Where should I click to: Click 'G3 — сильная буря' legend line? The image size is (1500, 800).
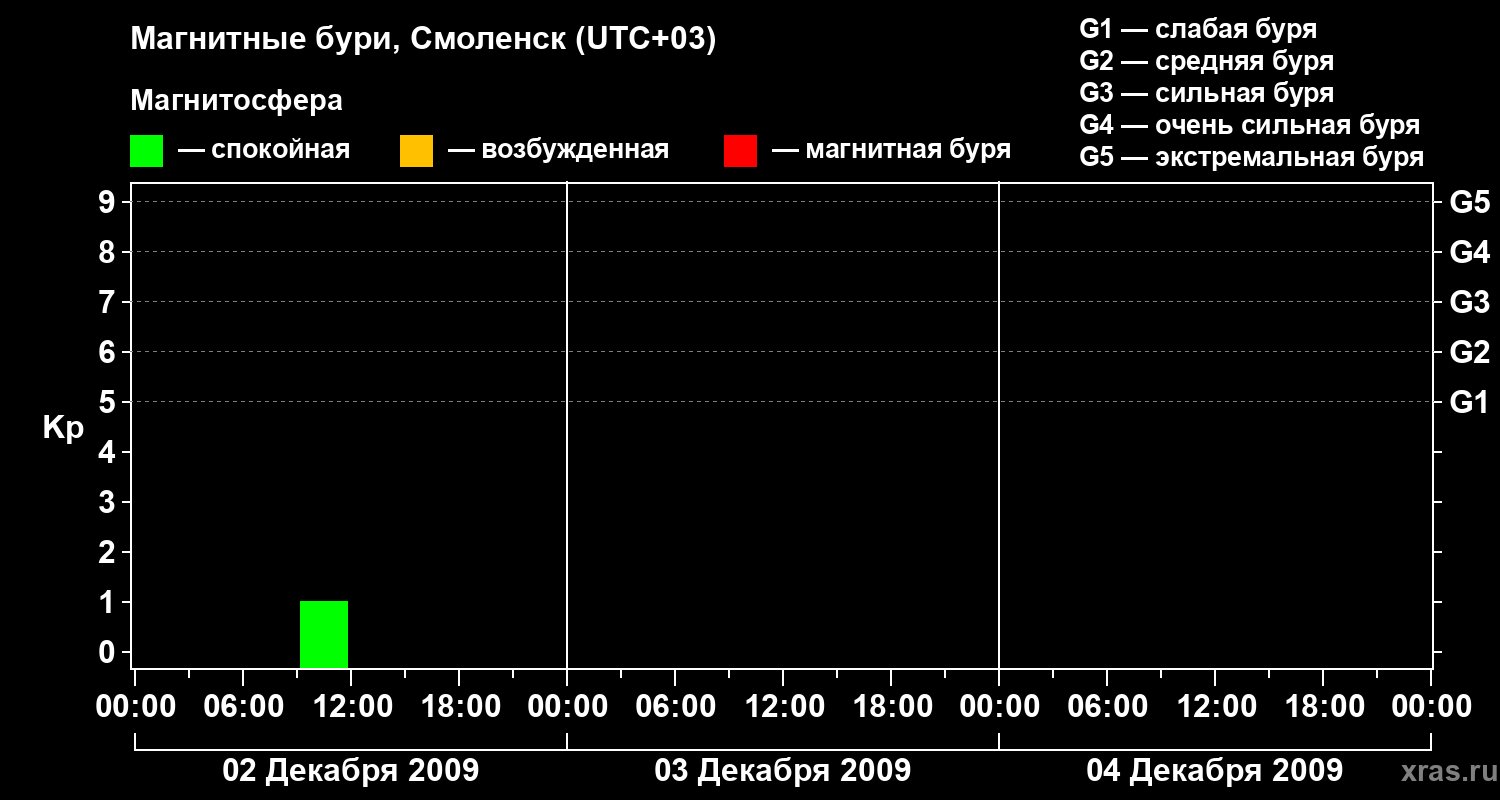[1207, 93]
